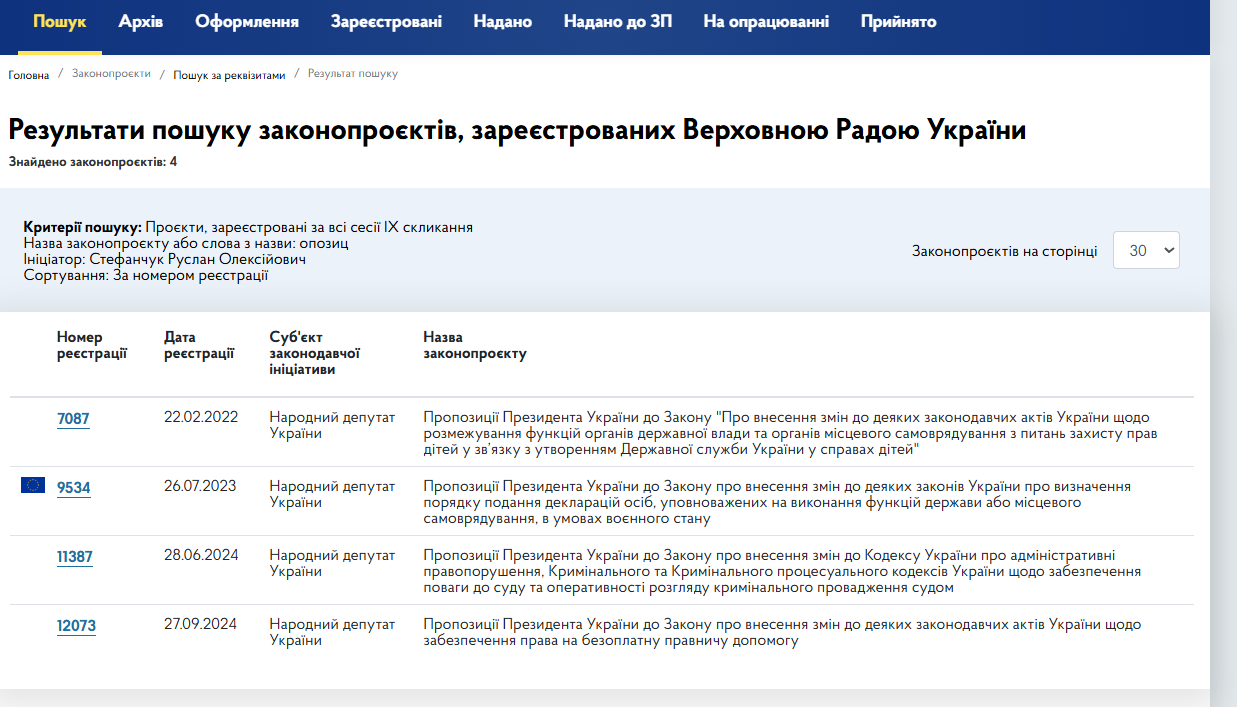Click the Назва законопроєкту column header
Screen dimensions: 1237x707
tap(475, 345)
